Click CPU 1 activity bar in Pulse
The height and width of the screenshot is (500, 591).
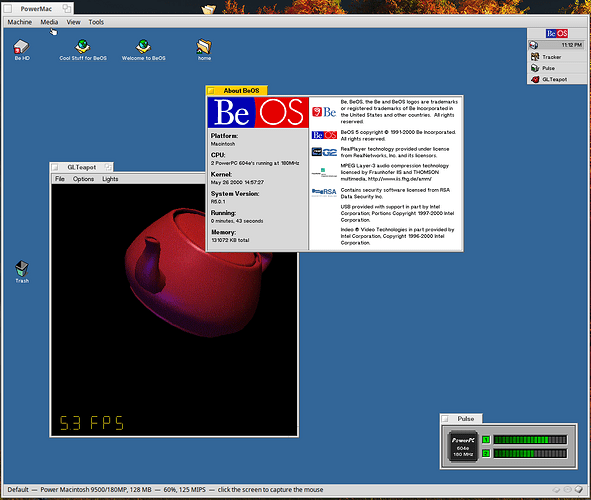[530, 440]
